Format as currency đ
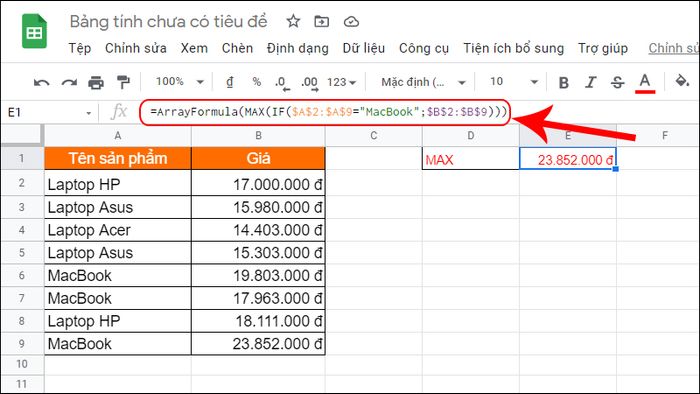 [x=229, y=82]
